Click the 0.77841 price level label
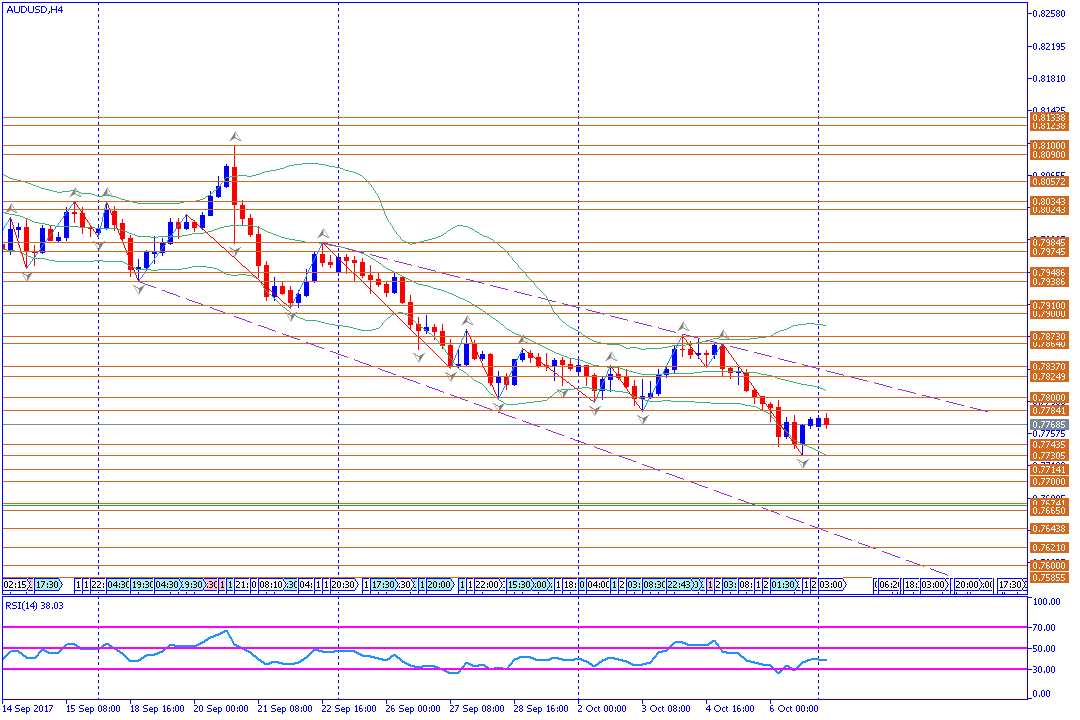Viewport: 1080px width, 720px height. coord(1048,411)
